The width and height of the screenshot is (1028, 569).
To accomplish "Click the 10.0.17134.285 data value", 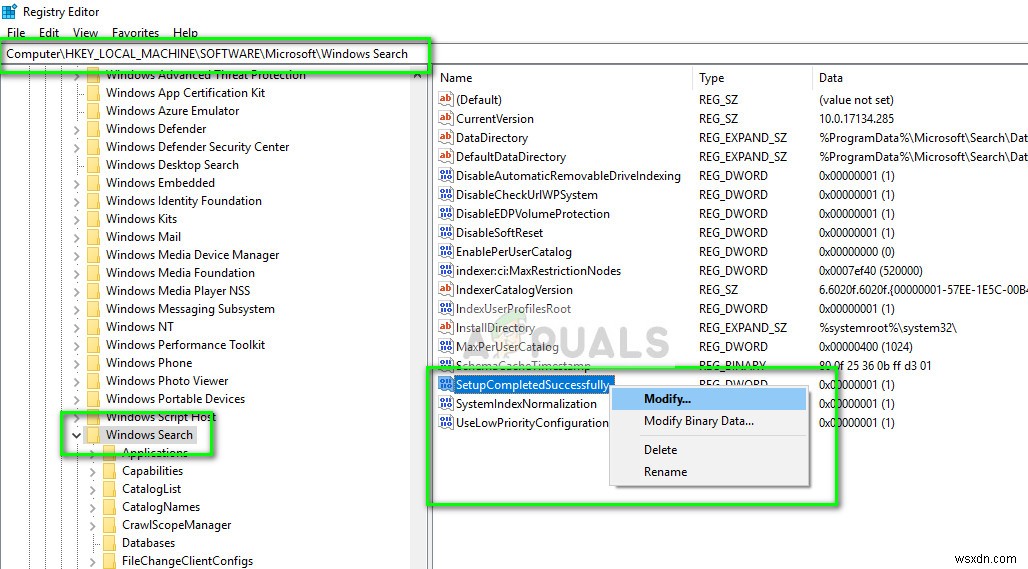I will pos(856,119).
